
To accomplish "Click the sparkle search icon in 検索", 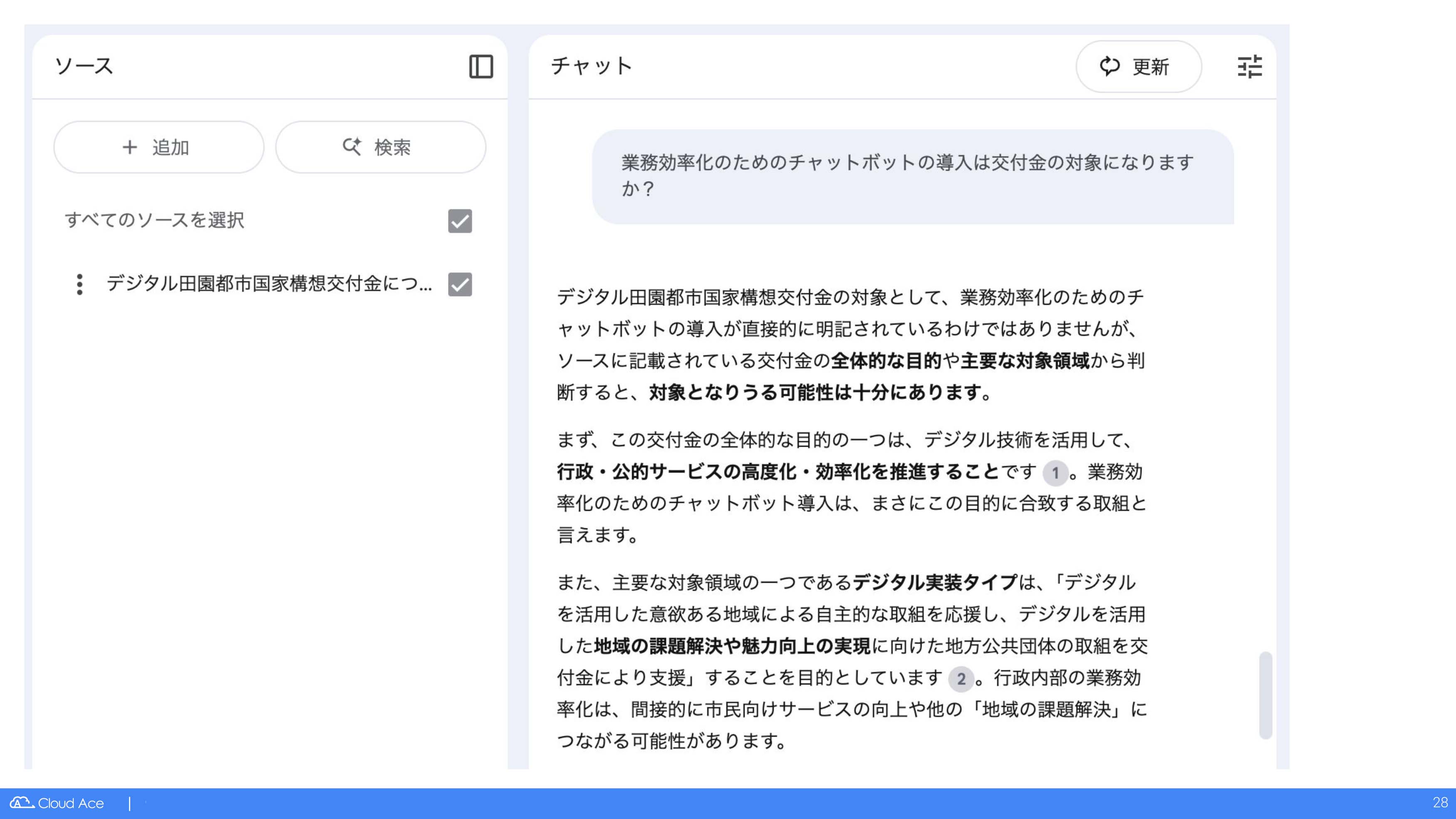I will 352,146.
